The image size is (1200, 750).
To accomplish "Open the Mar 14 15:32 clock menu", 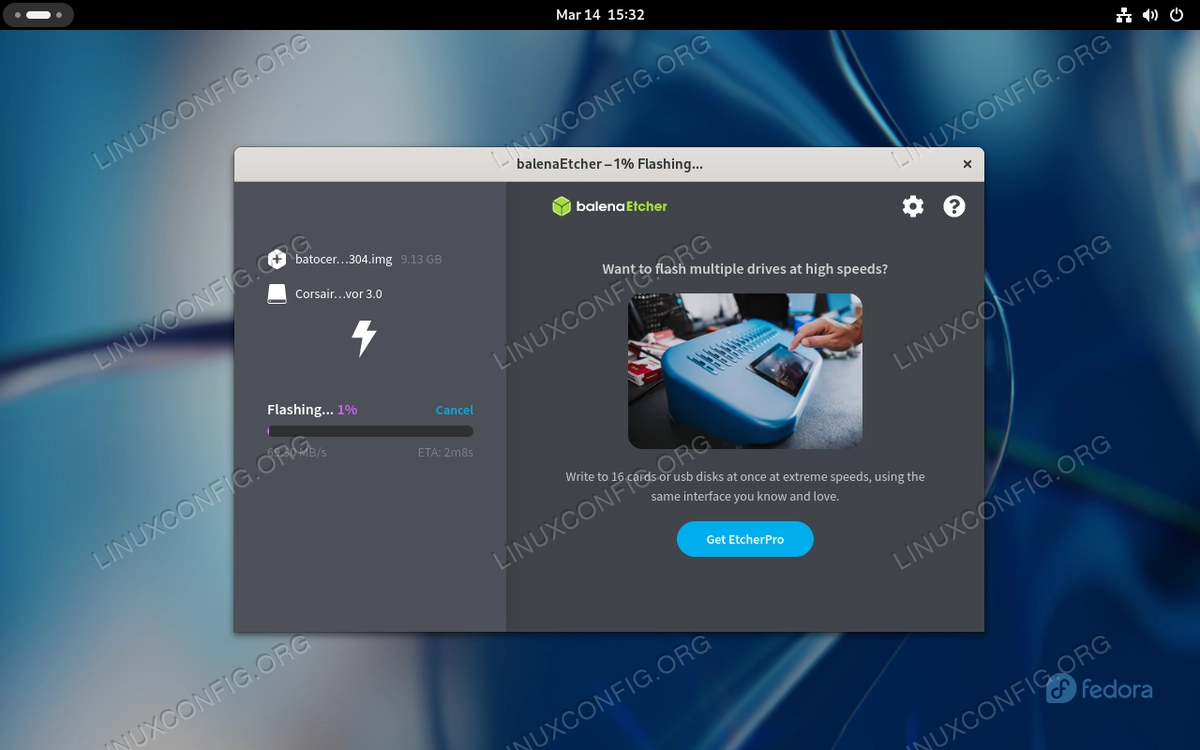I will [600, 15].
